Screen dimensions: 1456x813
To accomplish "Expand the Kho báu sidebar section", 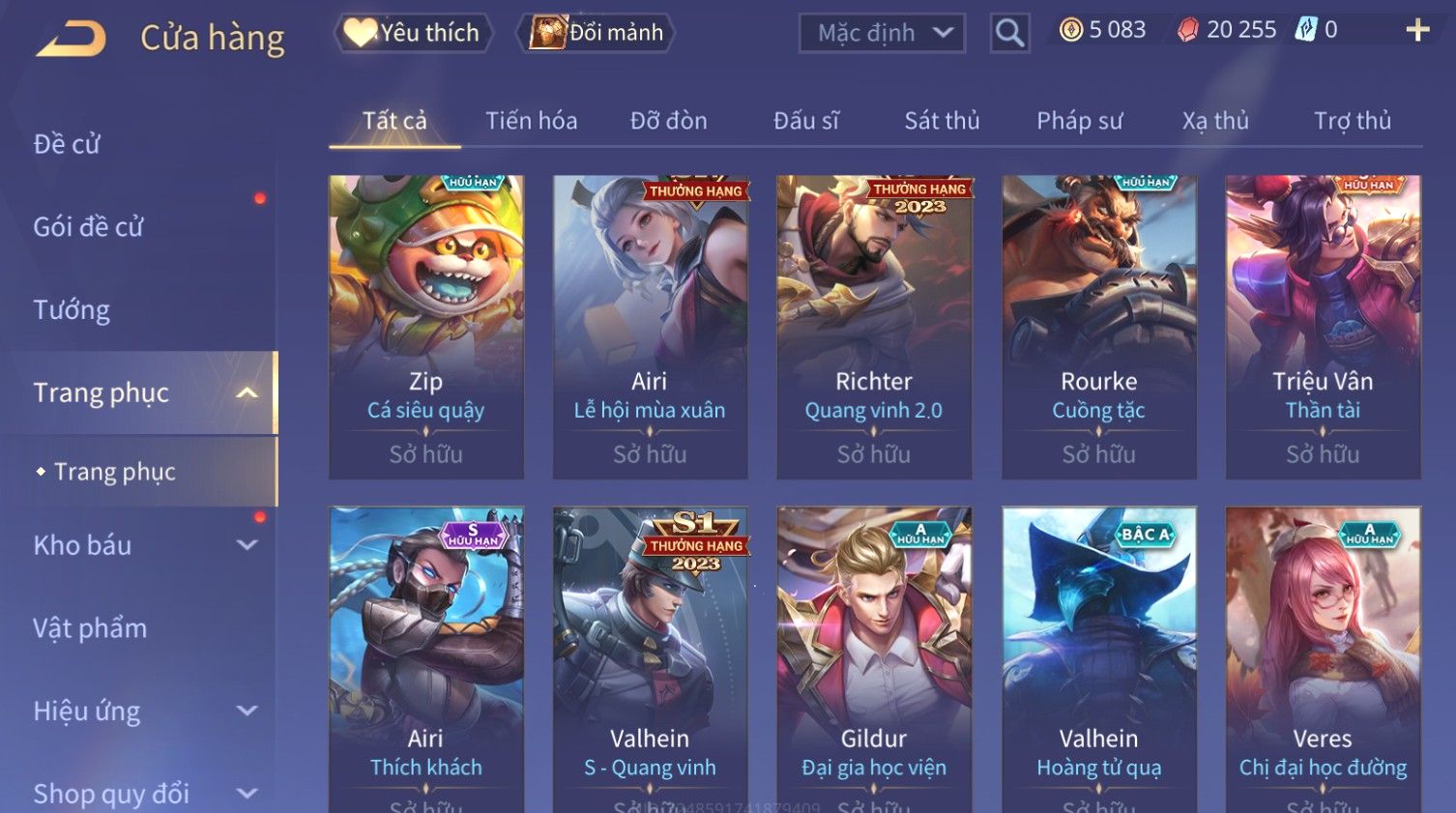I will (247, 545).
